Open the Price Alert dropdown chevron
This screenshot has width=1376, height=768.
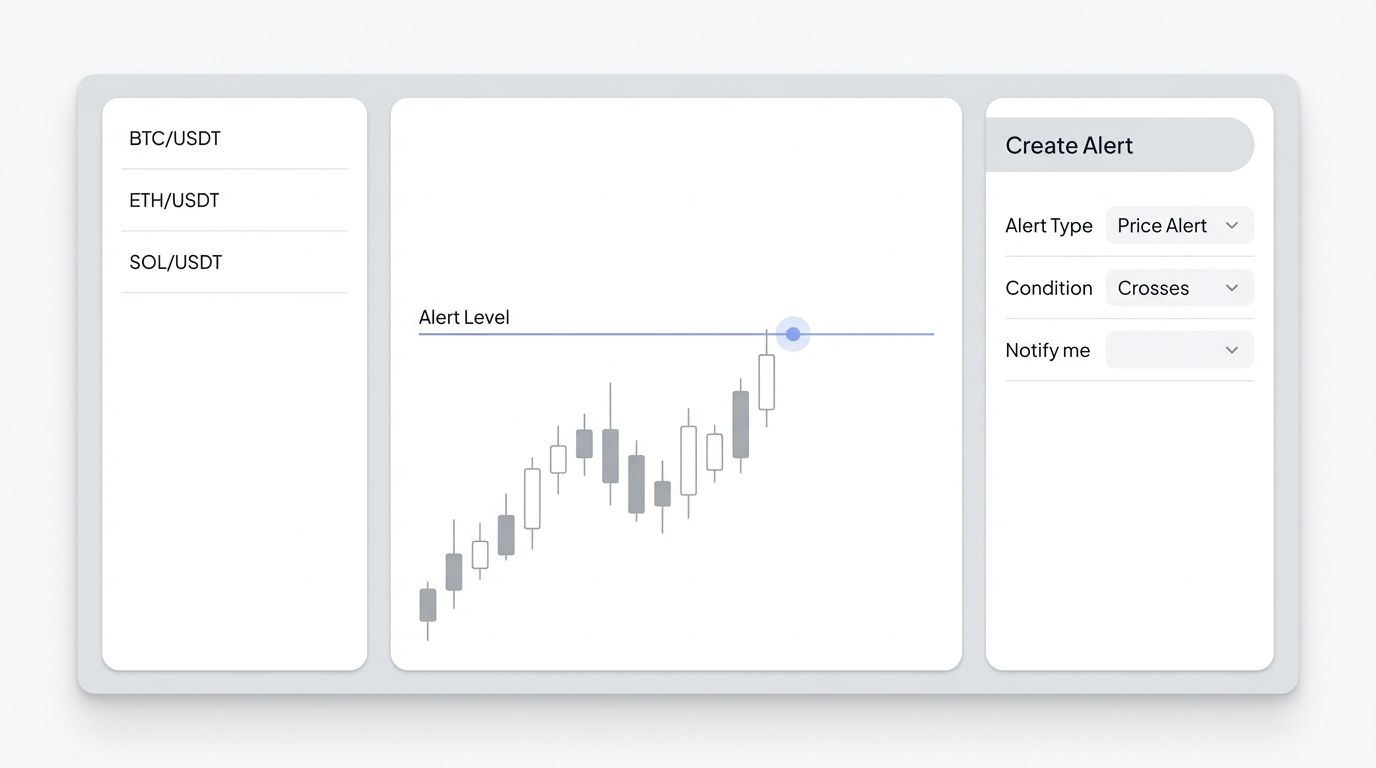(1233, 225)
